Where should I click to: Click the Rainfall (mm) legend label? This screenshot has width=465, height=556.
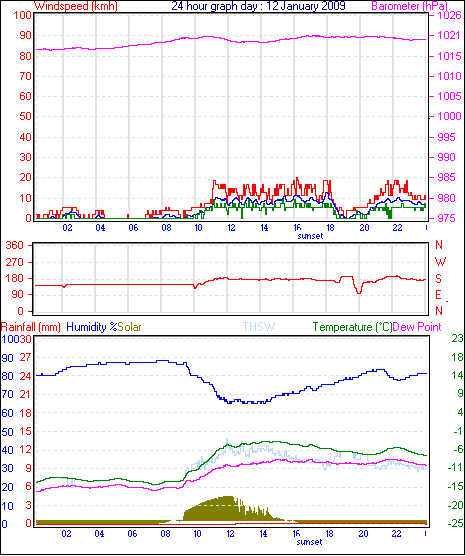tap(31, 327)
